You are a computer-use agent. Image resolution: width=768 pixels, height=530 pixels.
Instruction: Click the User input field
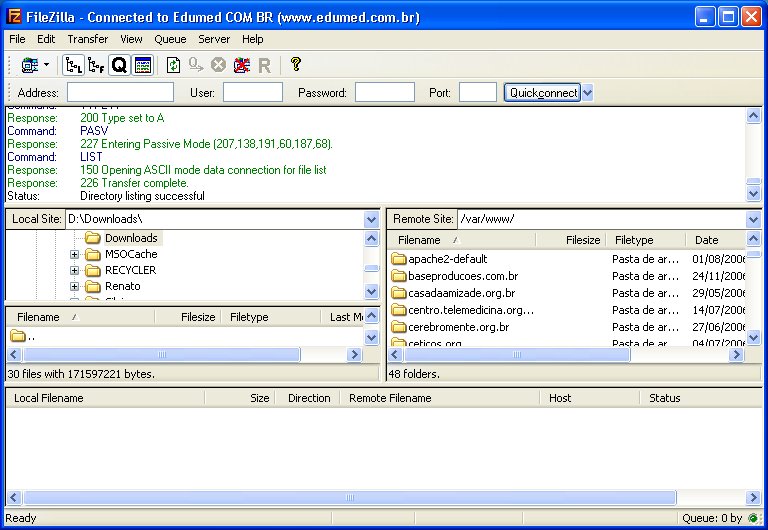[253, 92]
